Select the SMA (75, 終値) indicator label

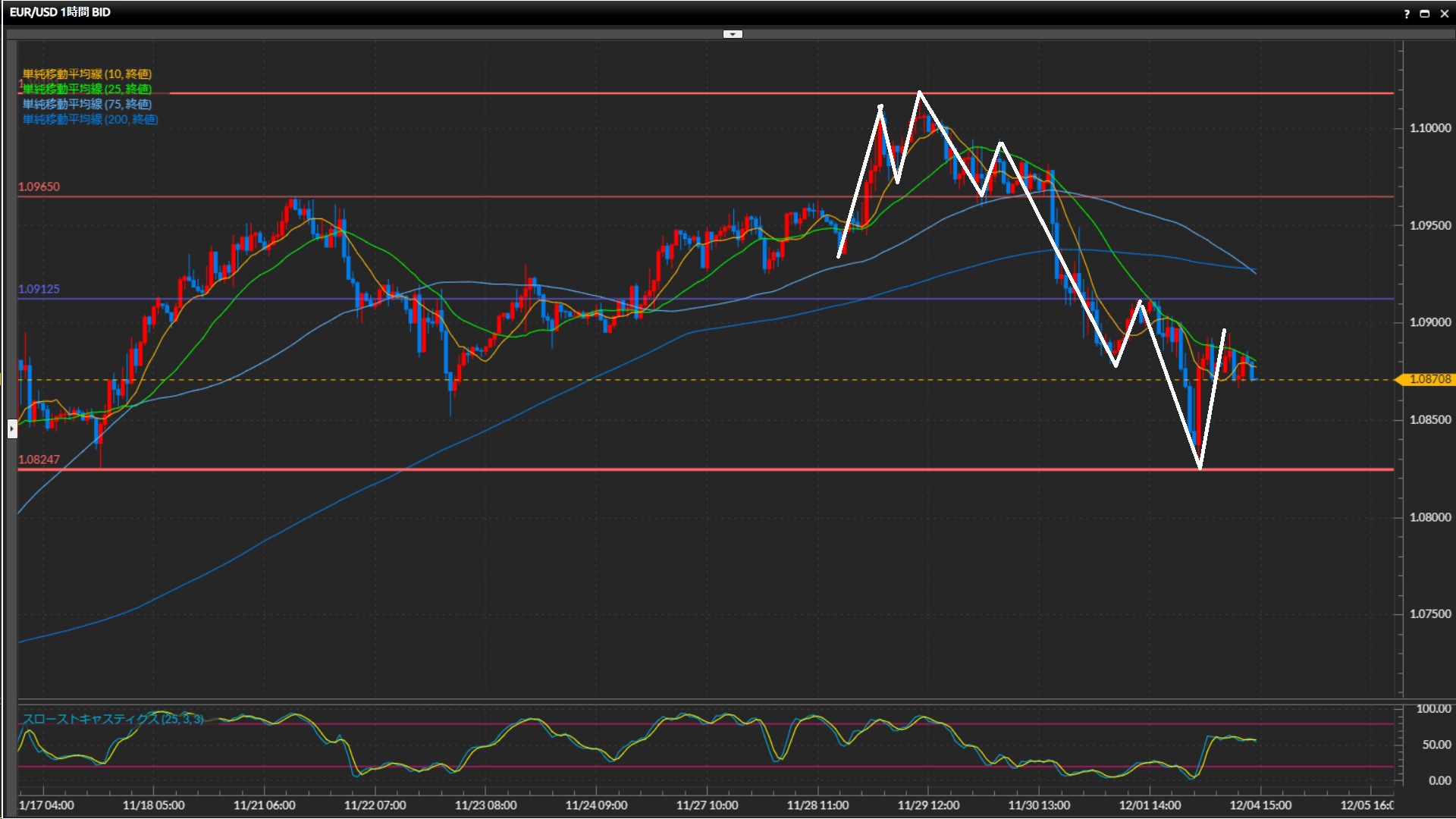(87, 104)
